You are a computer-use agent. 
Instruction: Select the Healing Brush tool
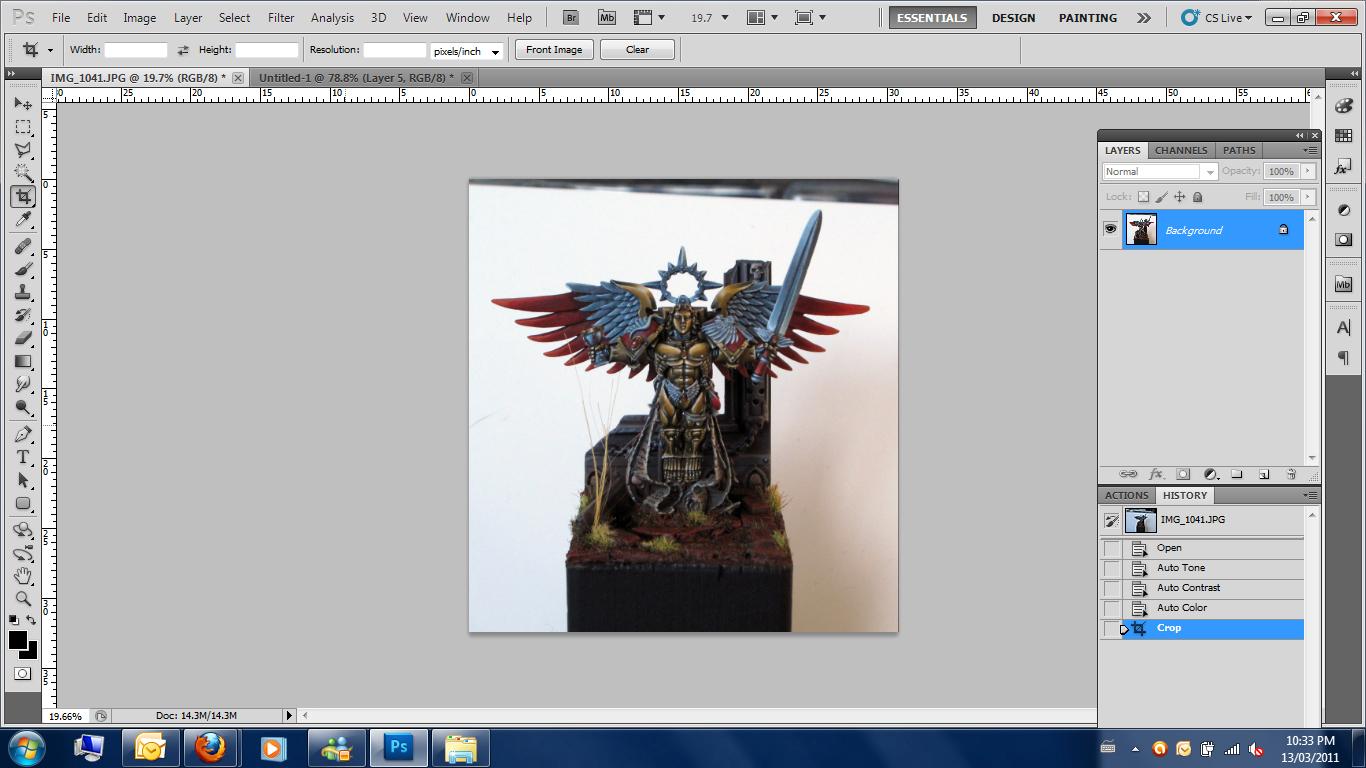(23, 246)
